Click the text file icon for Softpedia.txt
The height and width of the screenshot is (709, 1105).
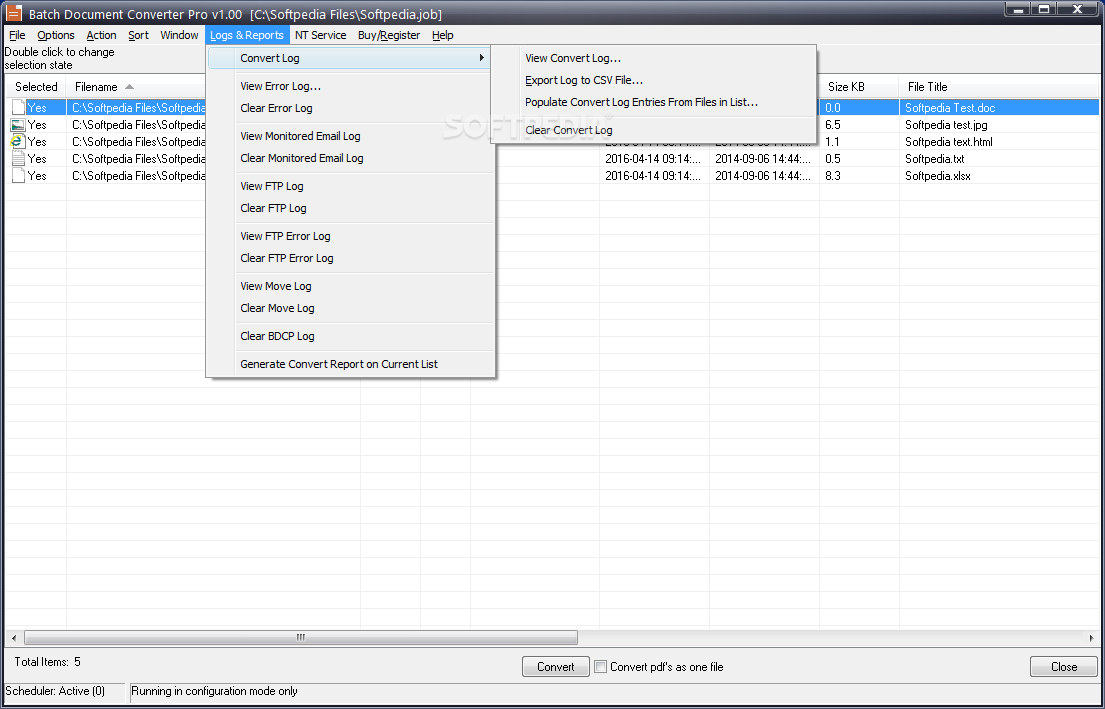(x=18, y=159)
